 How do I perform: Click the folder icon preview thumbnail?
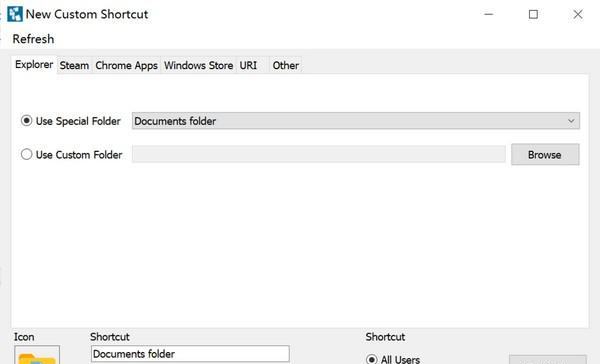[37, 355]
